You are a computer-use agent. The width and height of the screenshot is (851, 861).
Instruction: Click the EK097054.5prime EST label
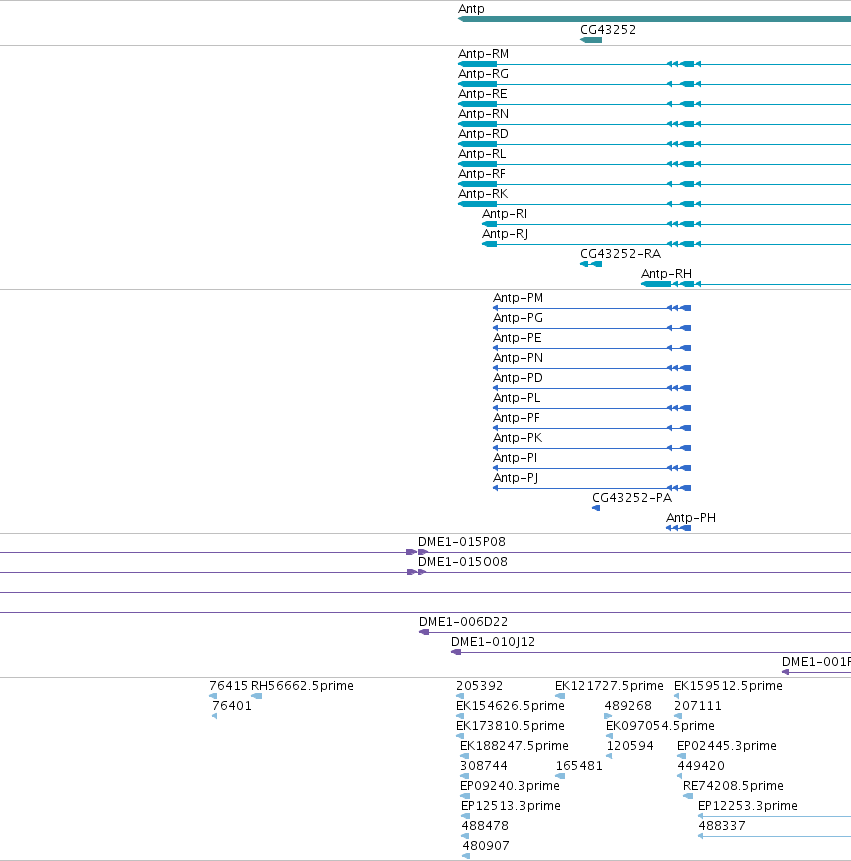pyautogui.click(x=660, y=726)
